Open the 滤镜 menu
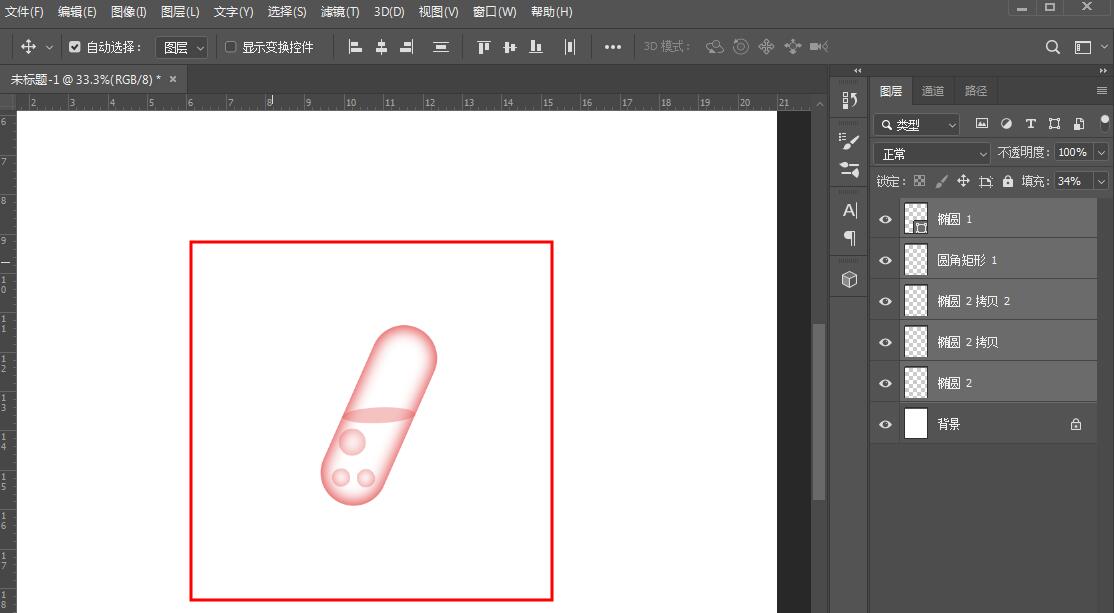The image size is (1114, 613). (338, 12)
